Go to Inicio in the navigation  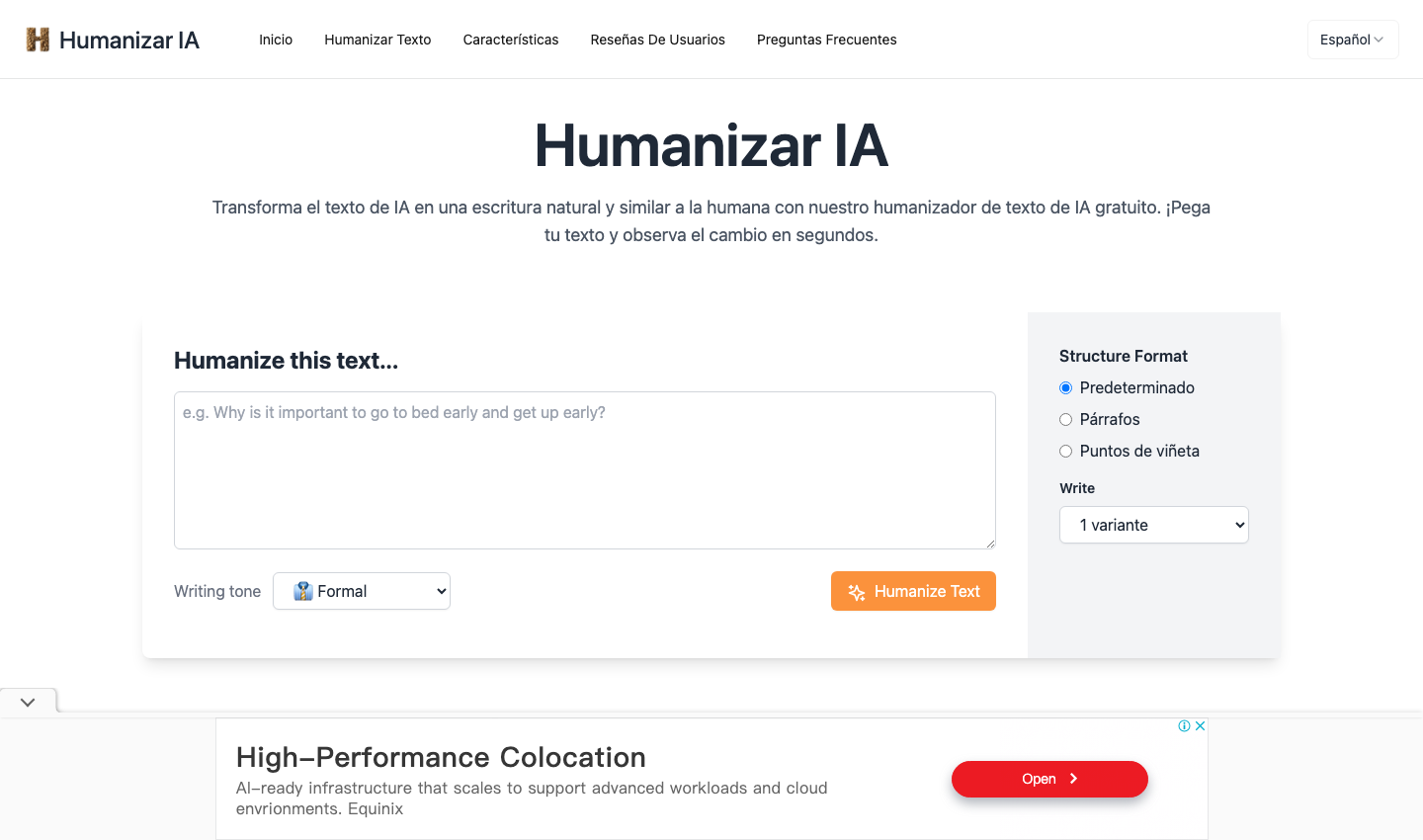click(x=276, y=40)
